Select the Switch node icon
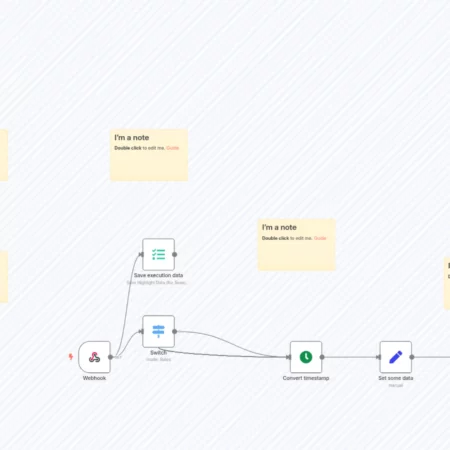This screenshot has width=450, height=450. click(x=158, y=331)
